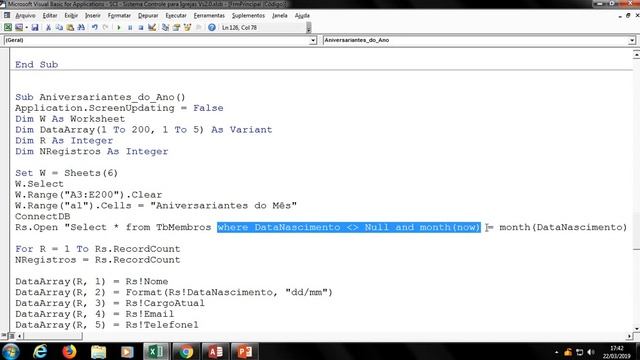Open the Ajuda menu
The width and height of the screenshot is (640, 360).
[302, 16]
